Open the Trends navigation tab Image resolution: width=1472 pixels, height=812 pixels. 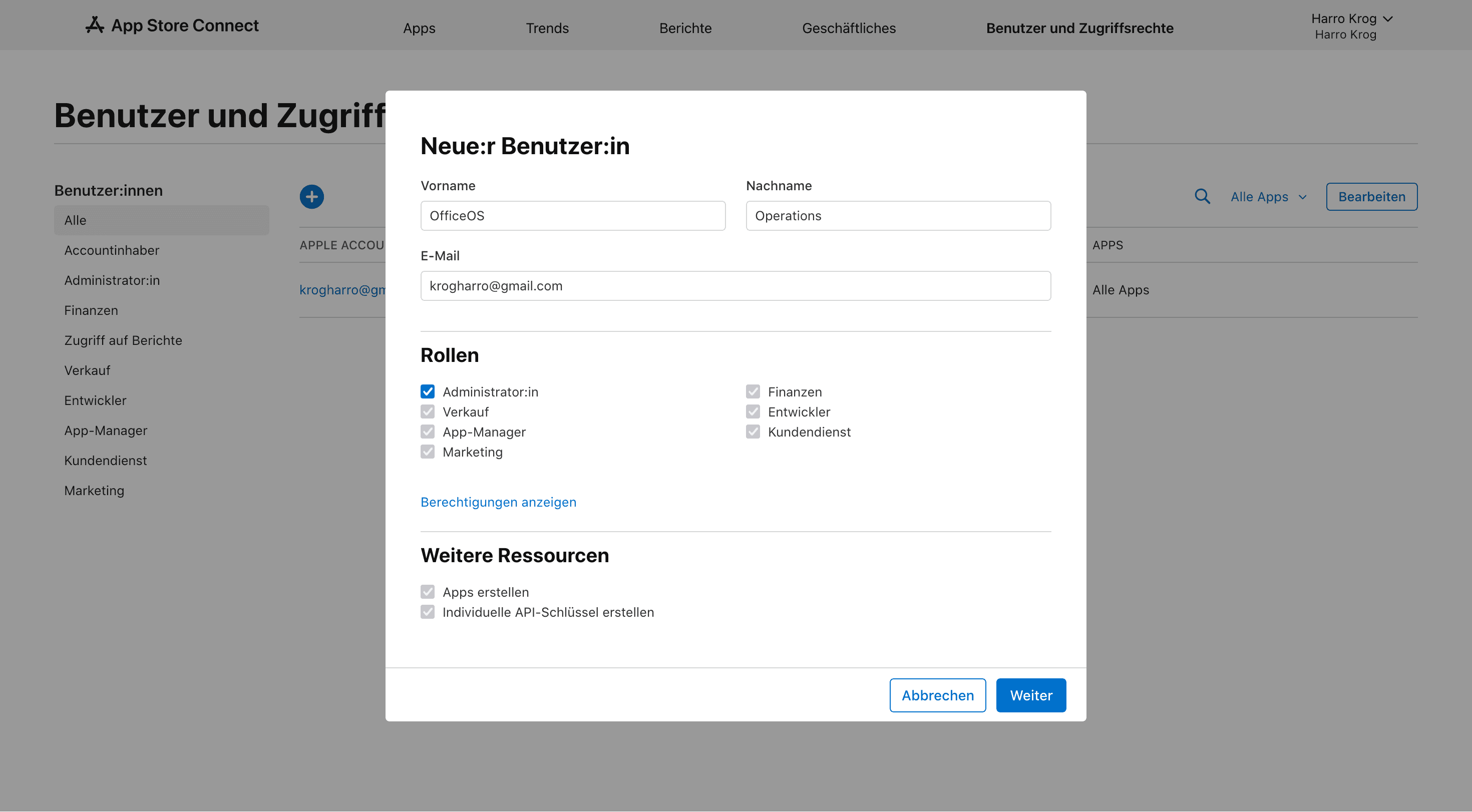pyautogui.click(x=547, y=28)
